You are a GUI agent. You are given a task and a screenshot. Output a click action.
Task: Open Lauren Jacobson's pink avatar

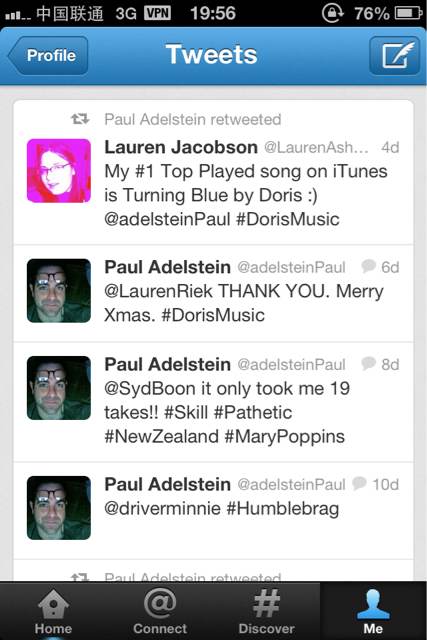[59, 171]
